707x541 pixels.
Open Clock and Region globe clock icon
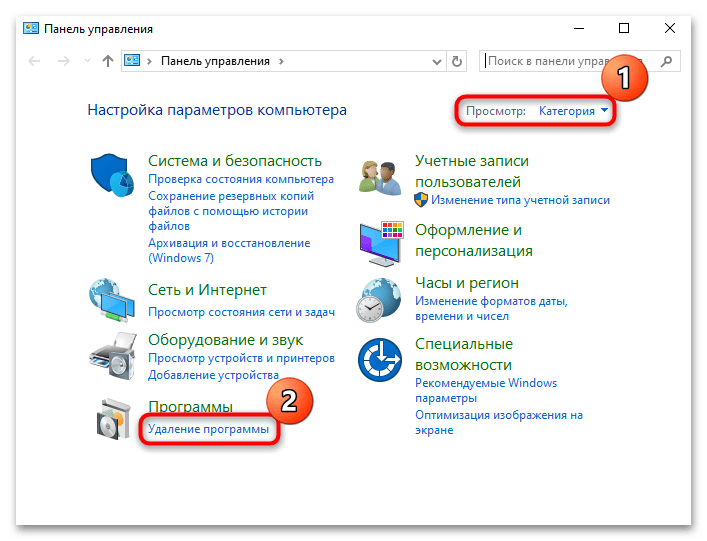(379, 300)
